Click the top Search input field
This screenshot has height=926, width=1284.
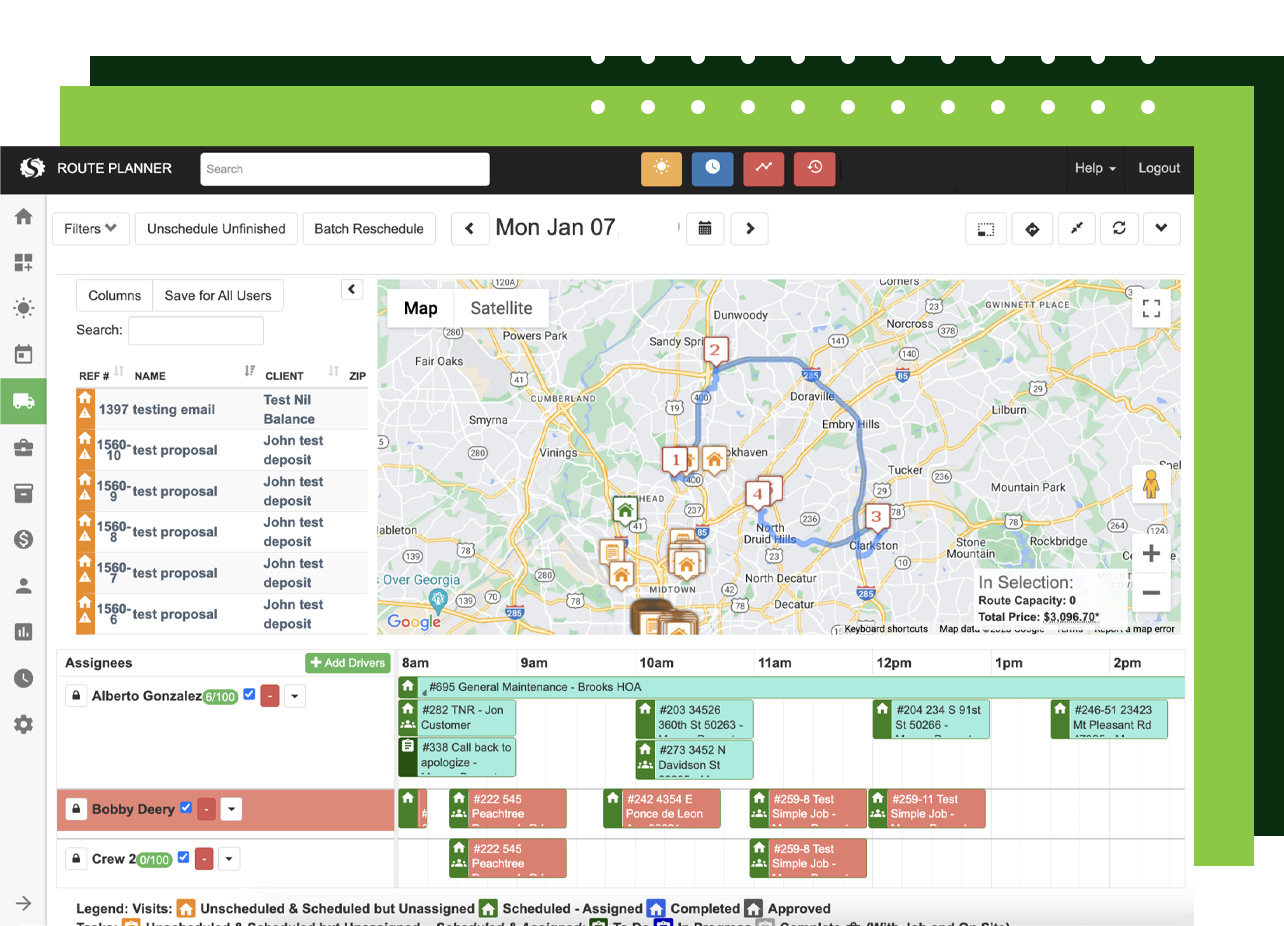345,169
